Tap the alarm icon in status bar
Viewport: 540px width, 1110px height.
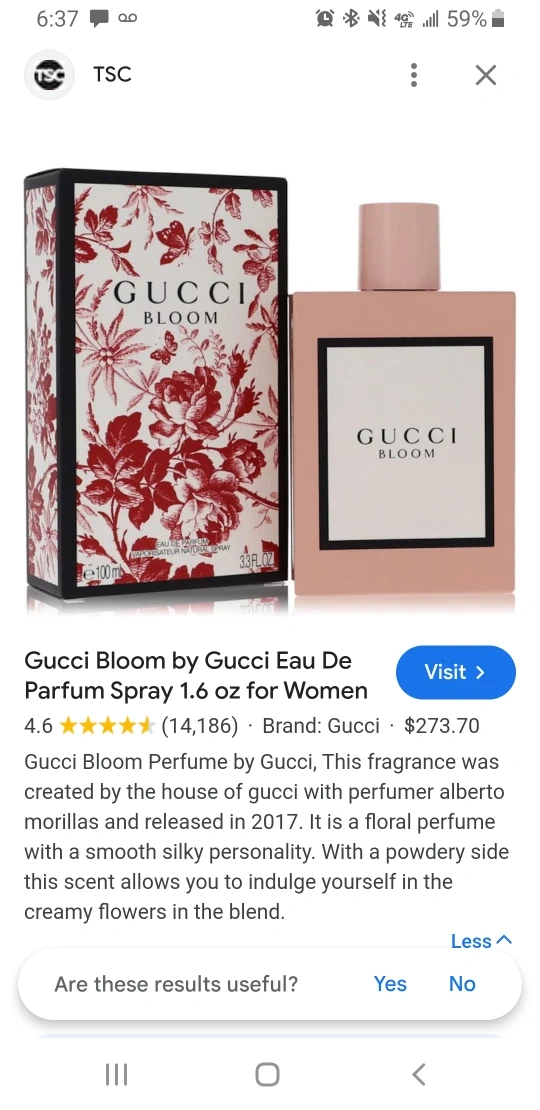tap(325, 19)
